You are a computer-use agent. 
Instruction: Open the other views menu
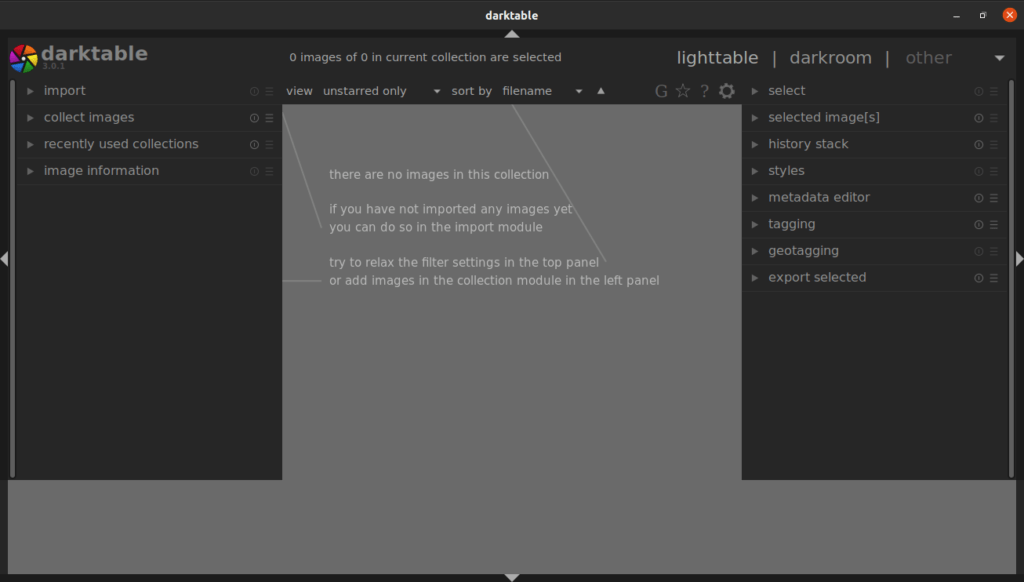tap(928, 58)
